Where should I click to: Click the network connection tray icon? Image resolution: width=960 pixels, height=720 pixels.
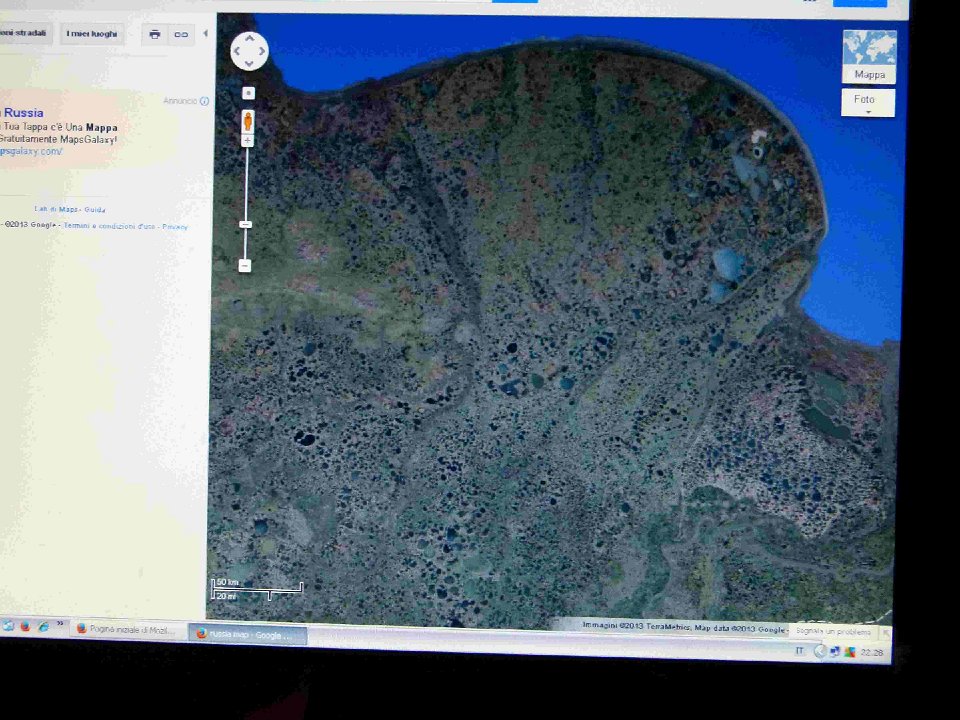coord(834,652)
